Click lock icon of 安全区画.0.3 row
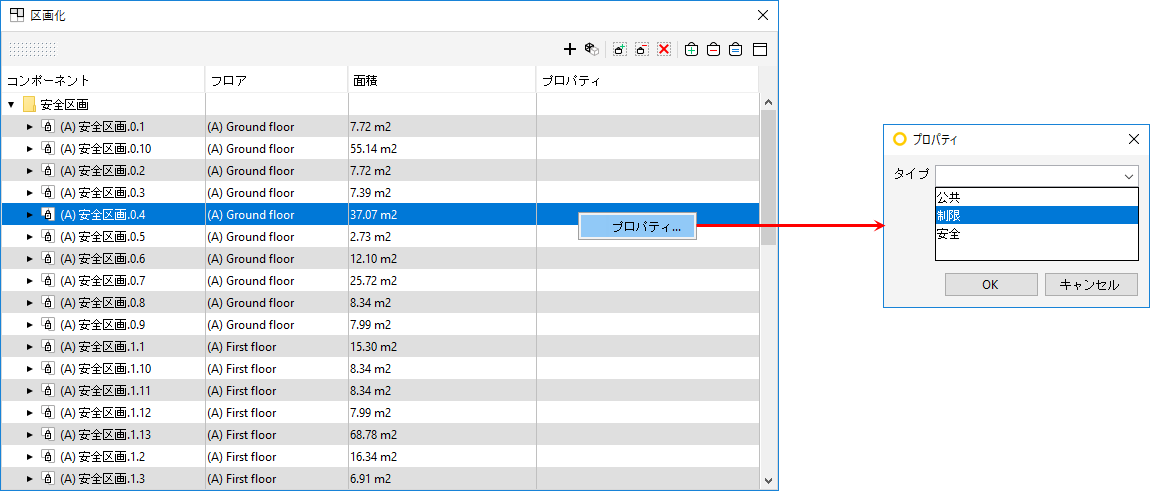 48,193
